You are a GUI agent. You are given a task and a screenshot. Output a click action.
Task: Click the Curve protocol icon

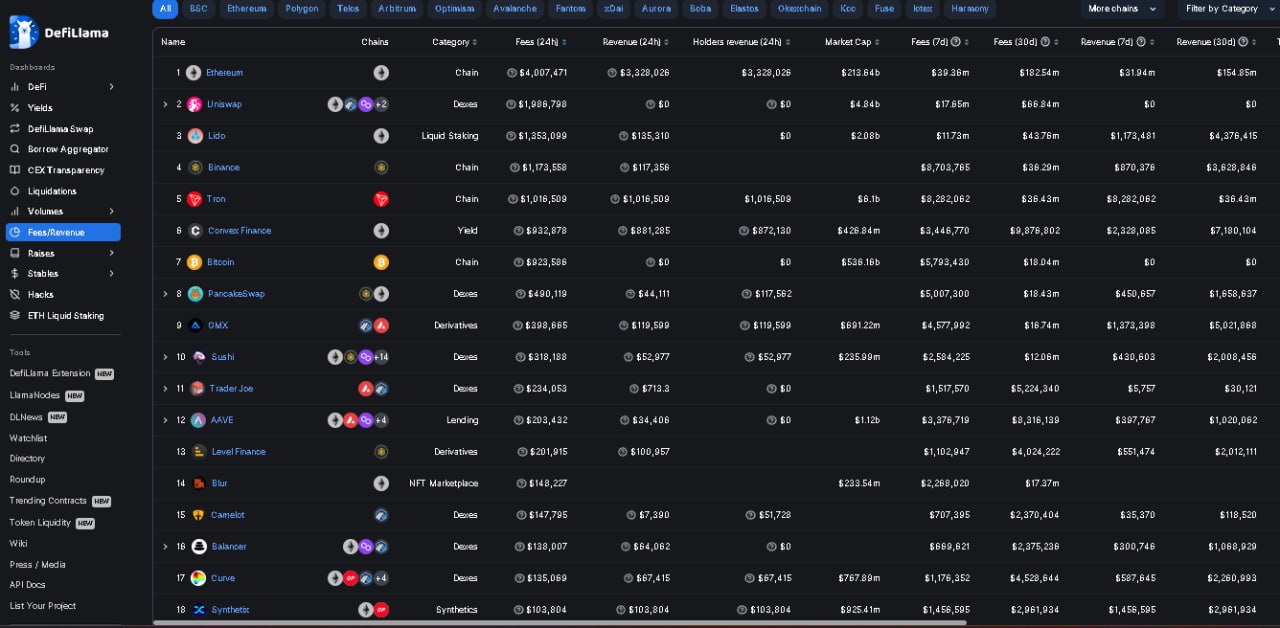199,578
